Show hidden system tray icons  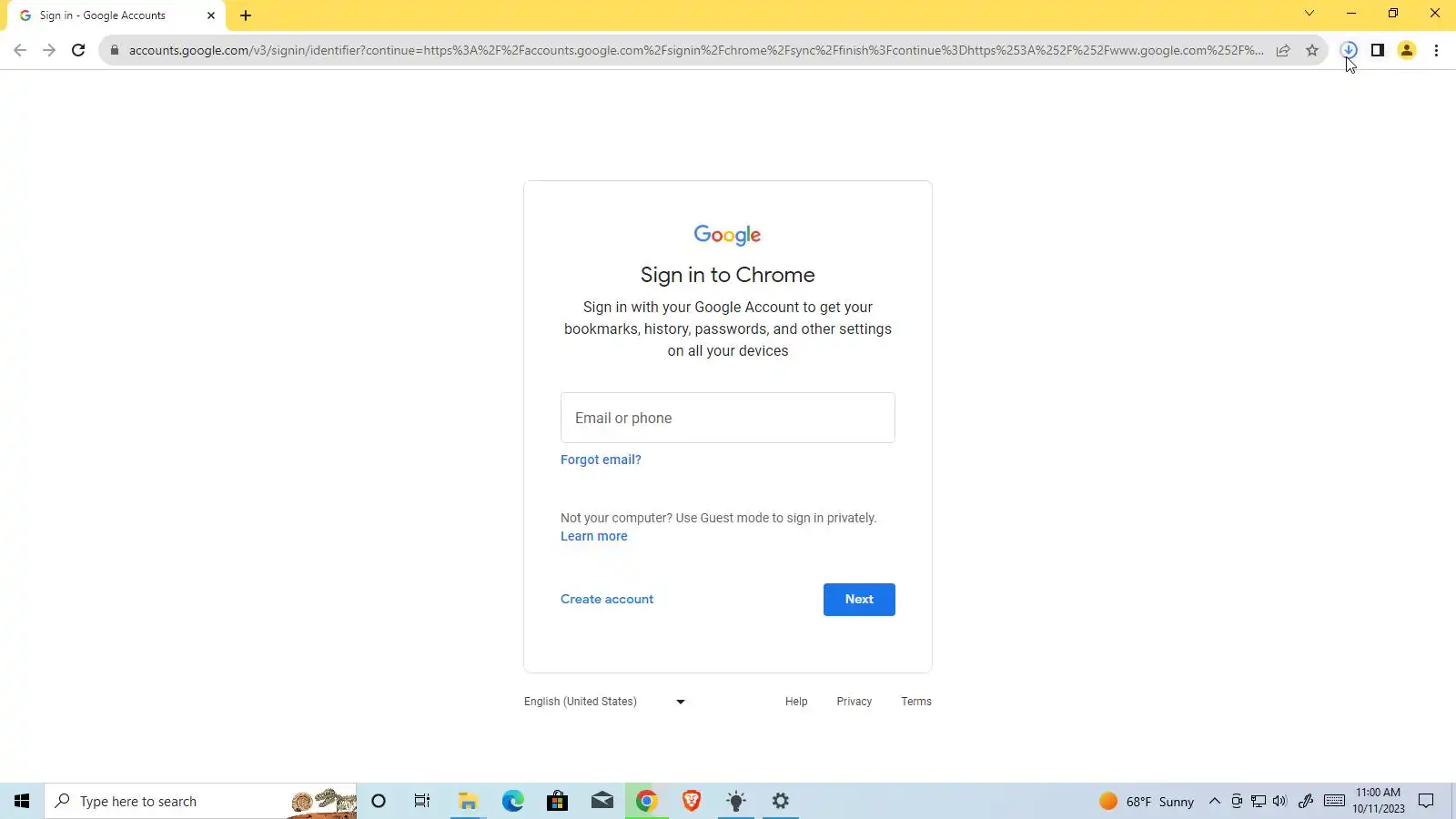click(1214, 801)
